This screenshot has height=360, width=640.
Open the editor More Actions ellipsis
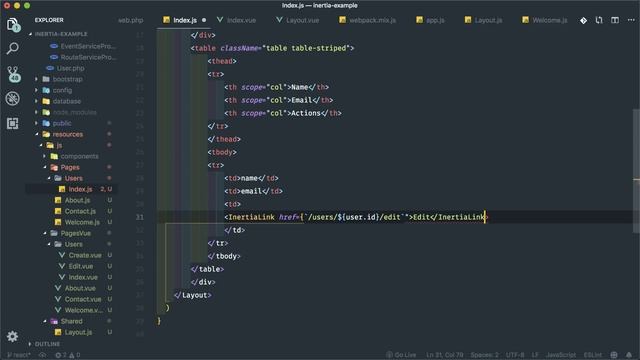coord(631,20)
